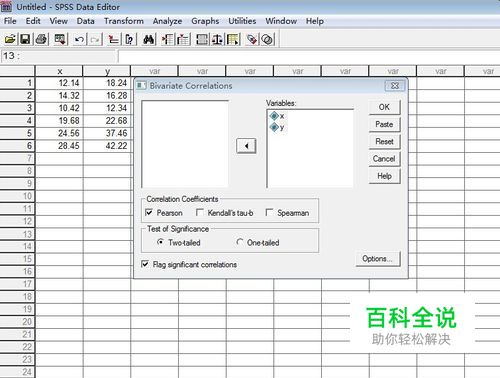Open the Options... button
Image resolution: width=500 pixels, height=378 pixels.
pos(378,259)
